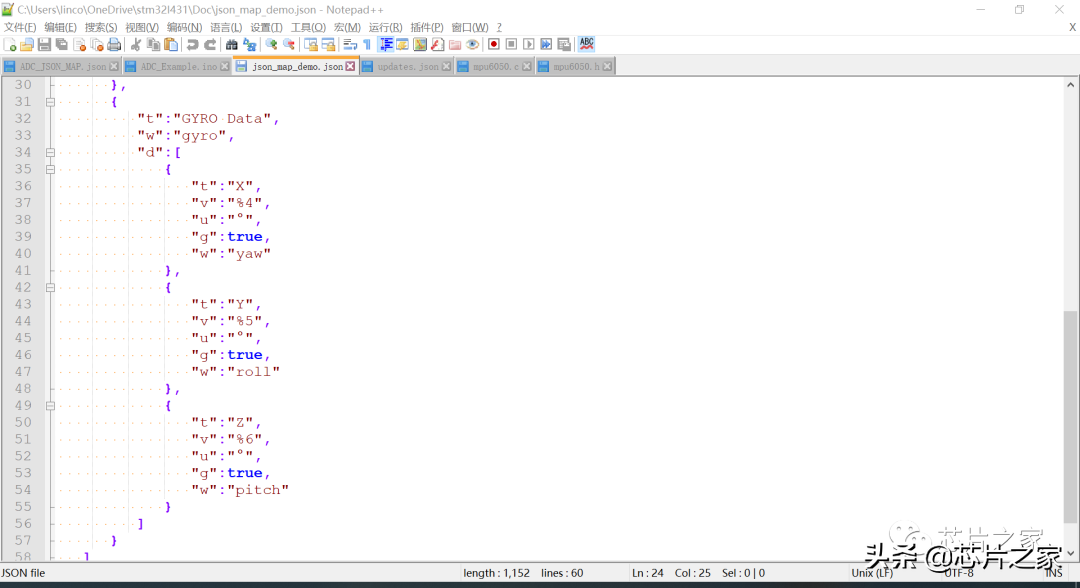
Task: Collapse the fold marker on line 34
Action: [x=50, y=153]
